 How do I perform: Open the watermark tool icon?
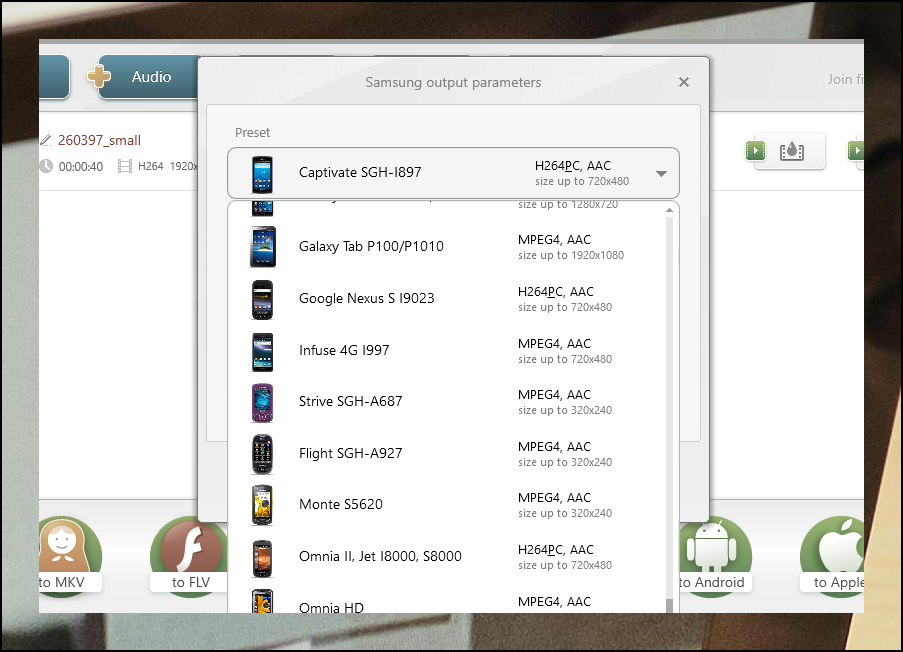[791, 151]
